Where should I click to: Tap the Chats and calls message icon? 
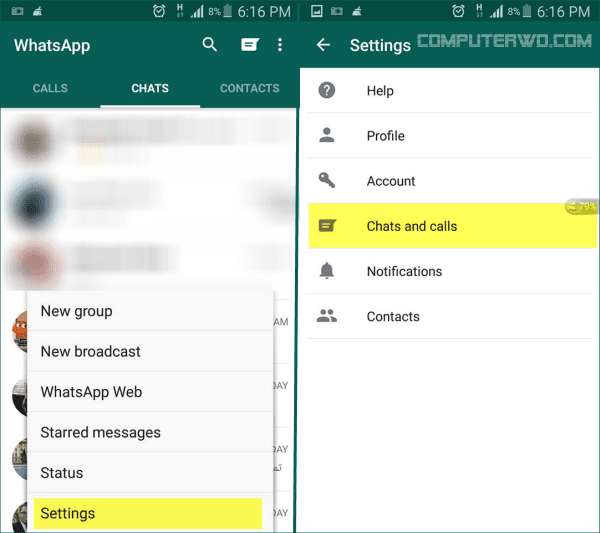point(327,226)
